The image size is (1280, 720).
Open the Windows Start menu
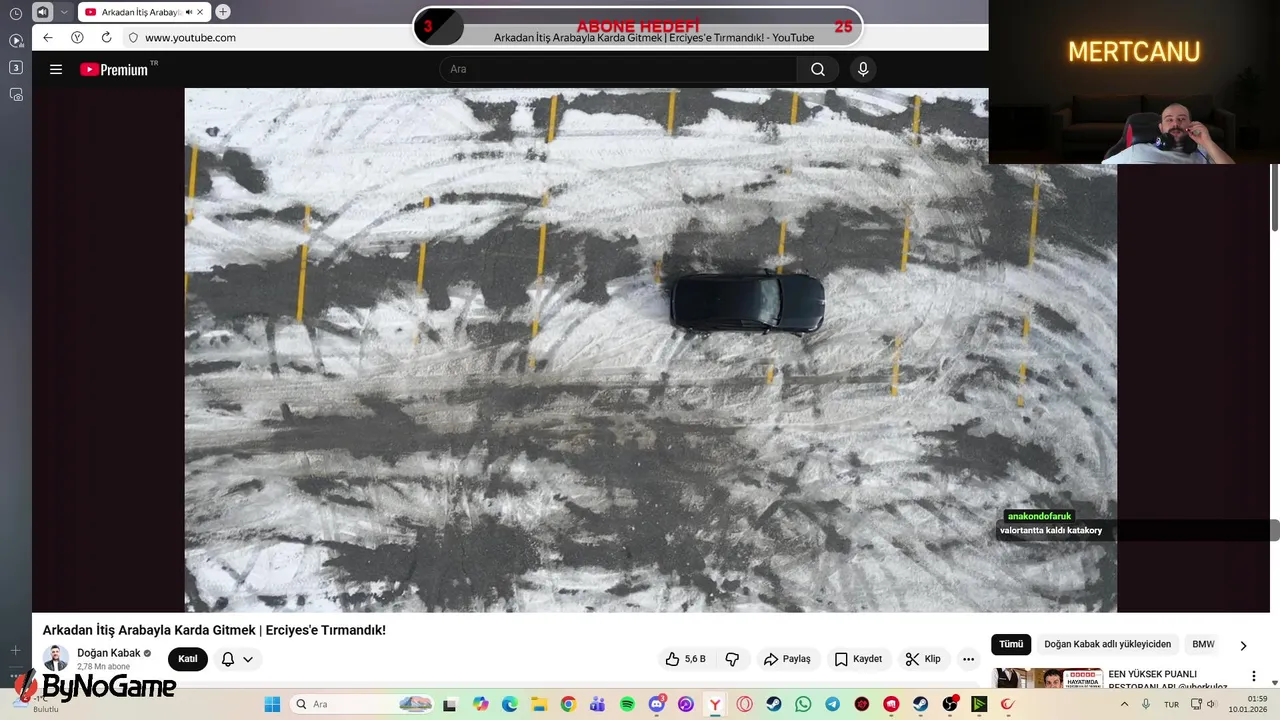click(272, 704)
